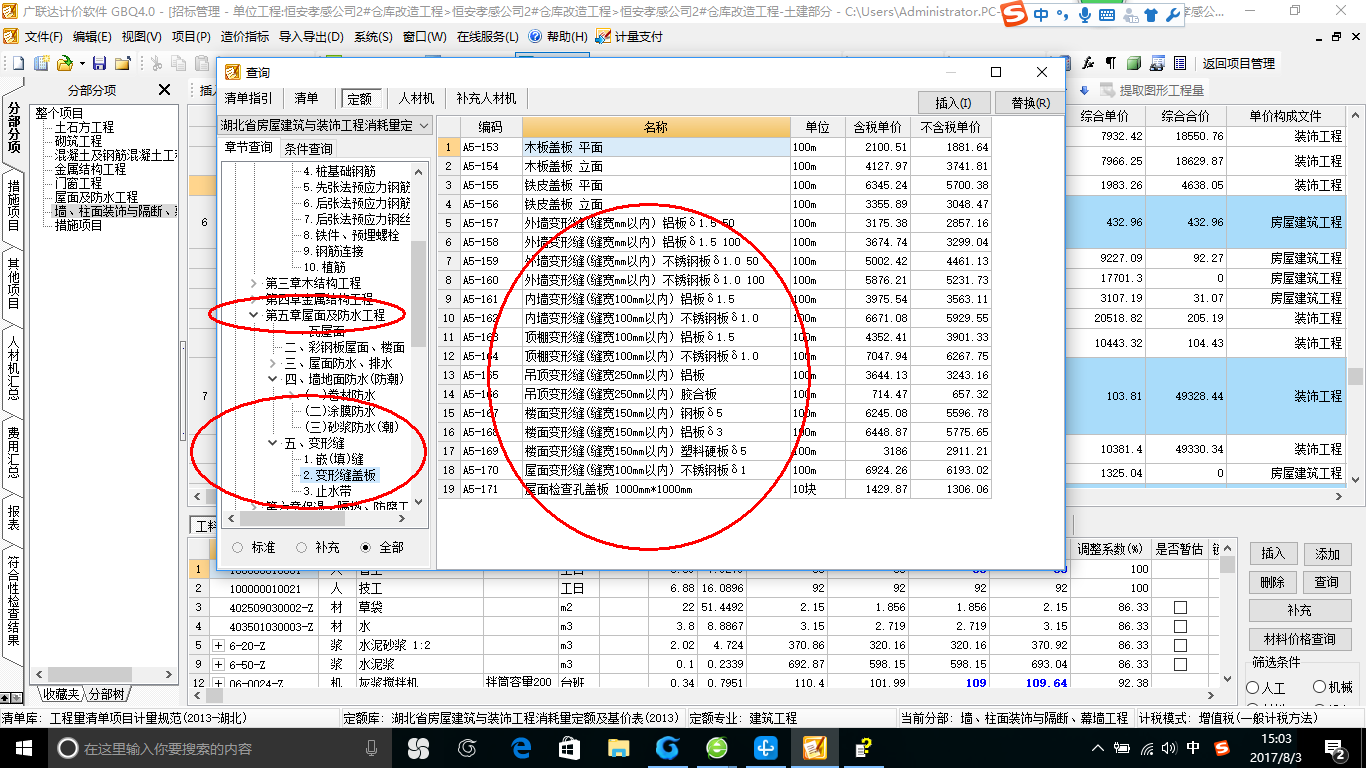Switch to the 清单指引 tab

[x=247, y=99]
